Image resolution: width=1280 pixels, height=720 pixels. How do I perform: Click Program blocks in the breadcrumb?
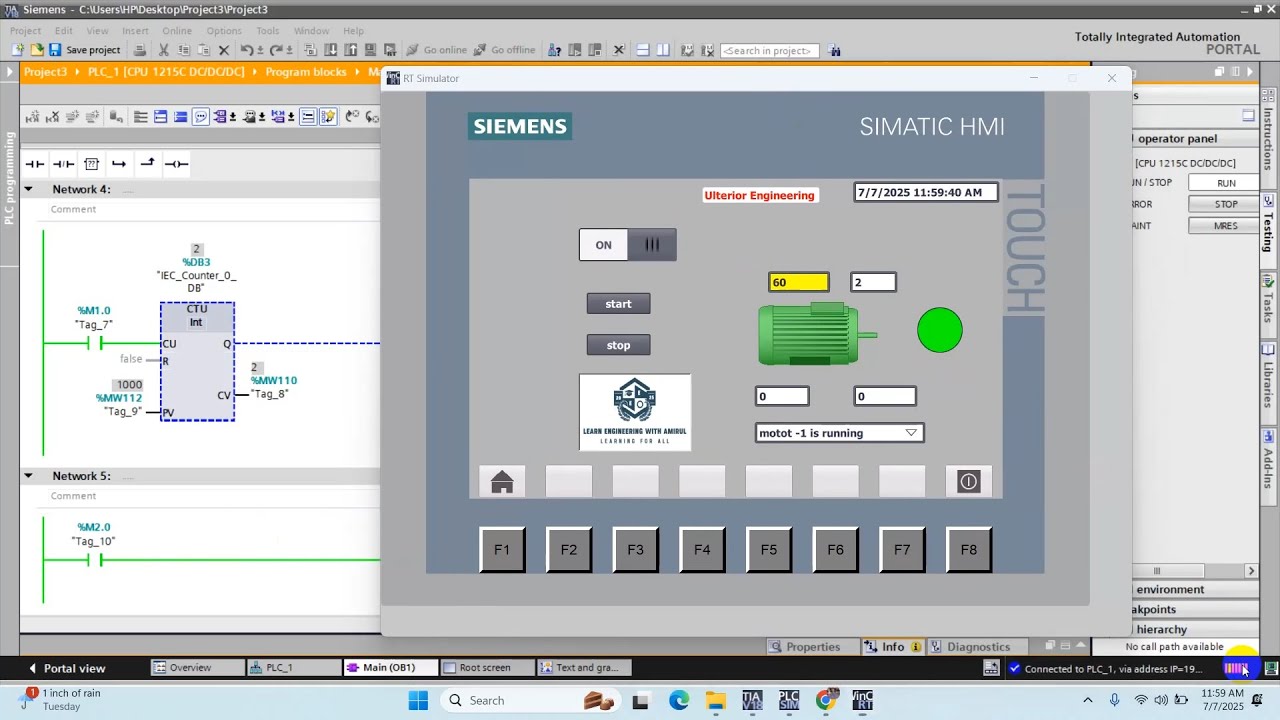point(306,72)
